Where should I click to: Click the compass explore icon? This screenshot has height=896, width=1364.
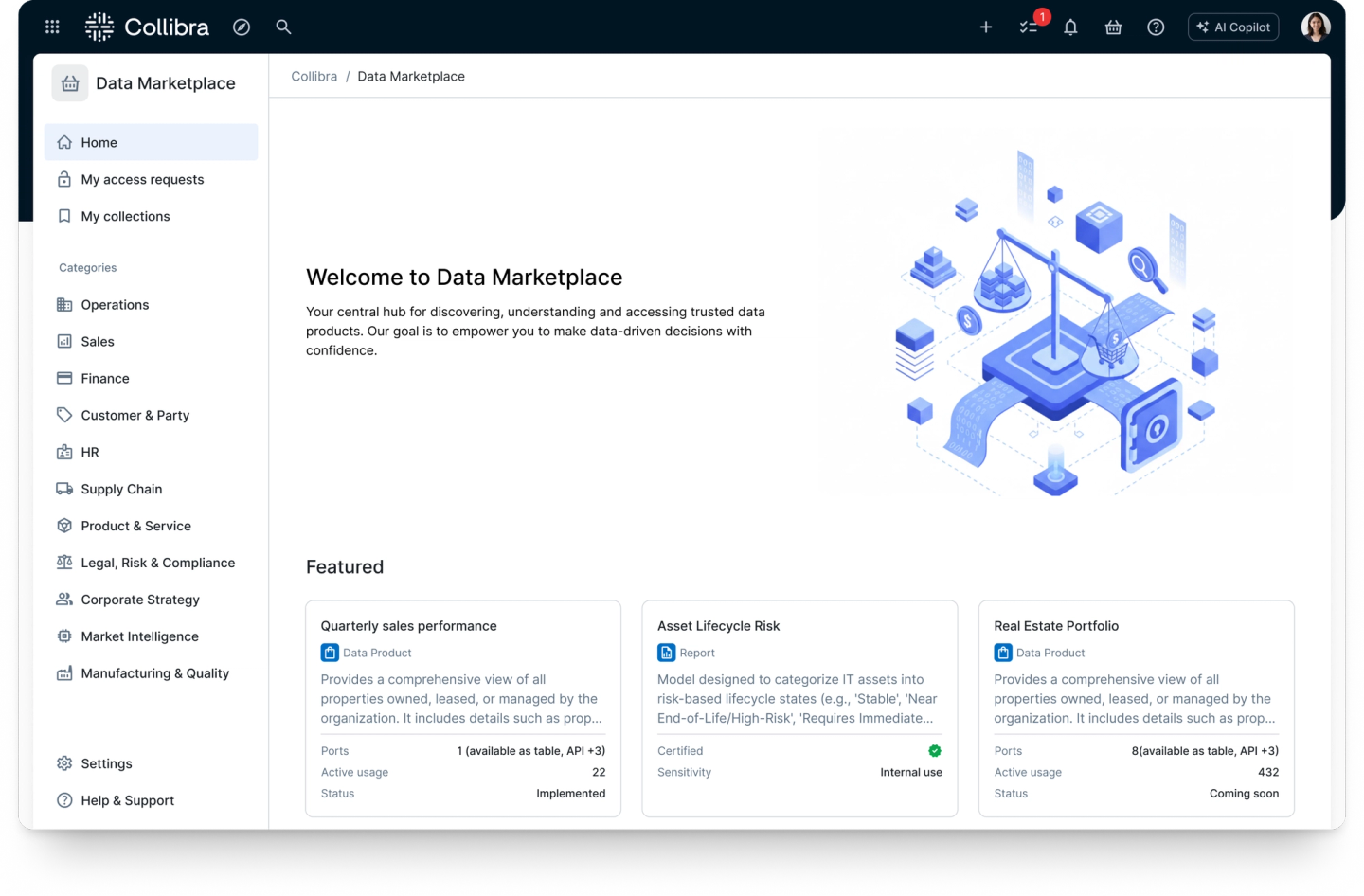tap(242, 27)
